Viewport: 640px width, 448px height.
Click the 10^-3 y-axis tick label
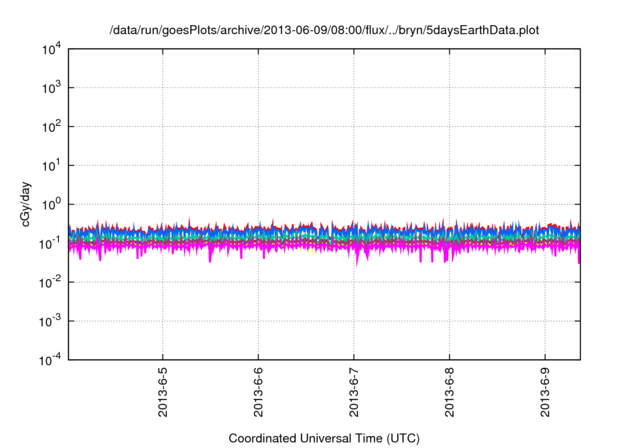point(50,321)
